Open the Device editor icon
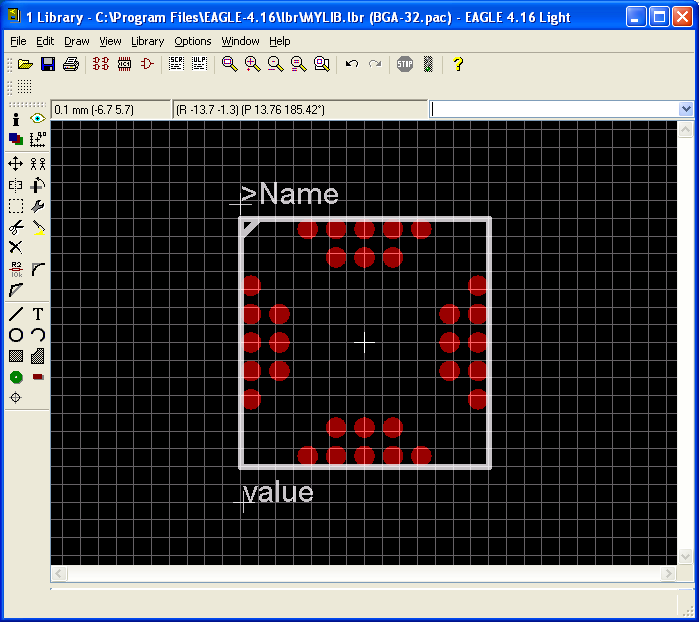 tap(101, 64)
